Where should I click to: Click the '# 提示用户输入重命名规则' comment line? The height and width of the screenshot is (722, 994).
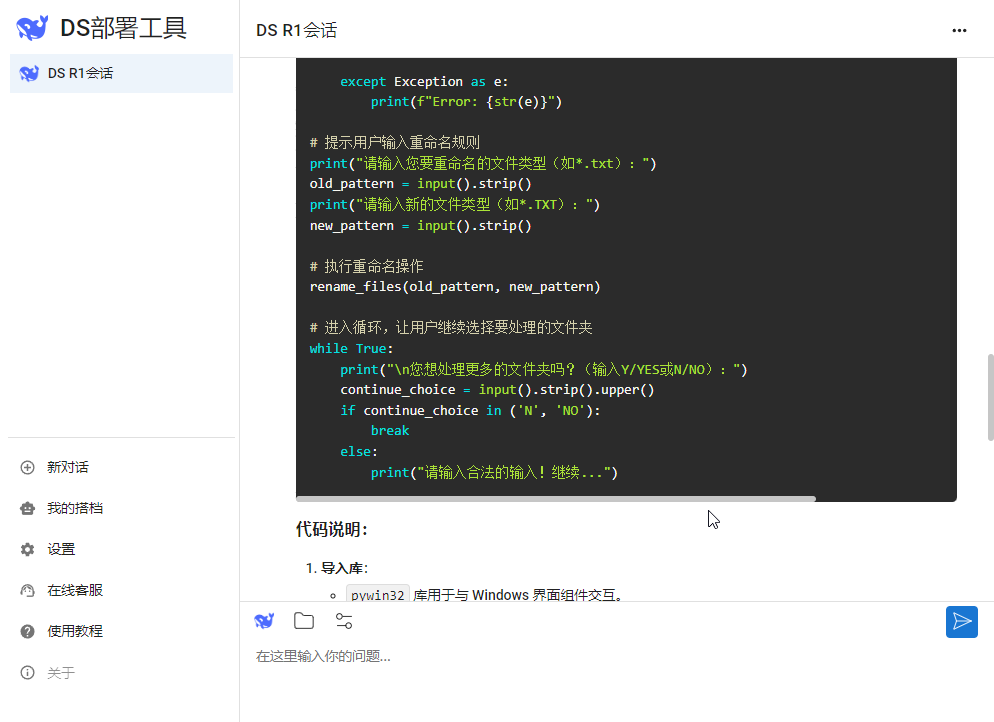[x=394, y=143]
